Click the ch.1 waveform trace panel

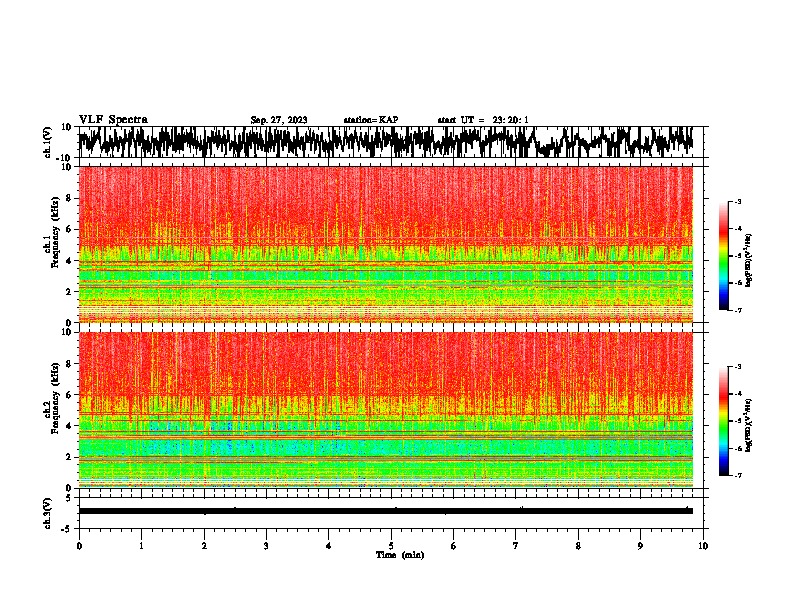click(391, 142)
